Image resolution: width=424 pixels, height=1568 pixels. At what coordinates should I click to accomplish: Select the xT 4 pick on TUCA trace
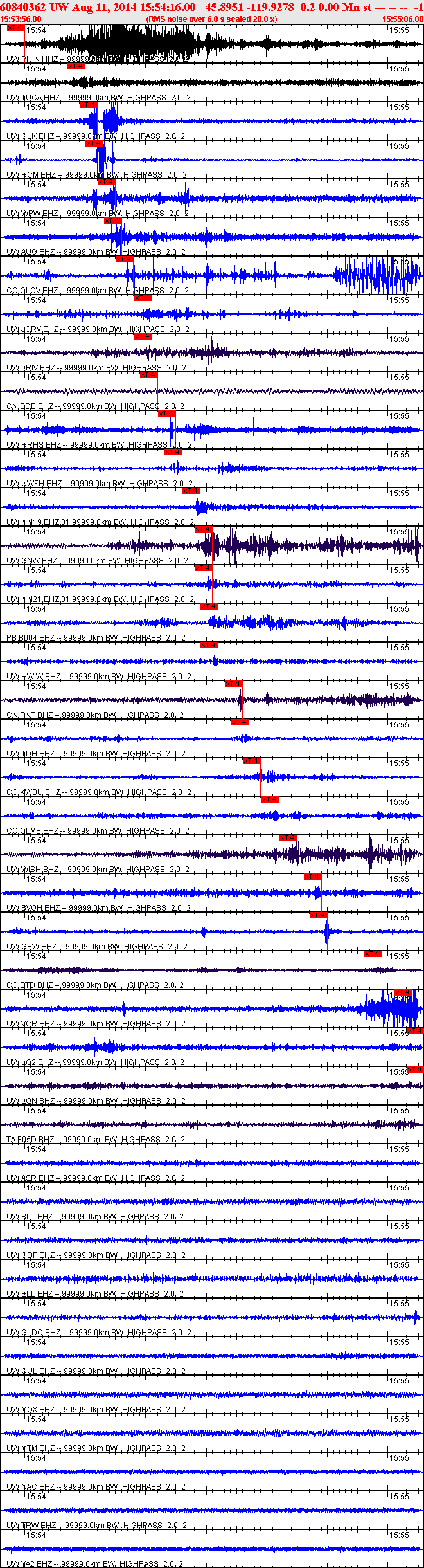pyautogui.click(x=76, y=66)
